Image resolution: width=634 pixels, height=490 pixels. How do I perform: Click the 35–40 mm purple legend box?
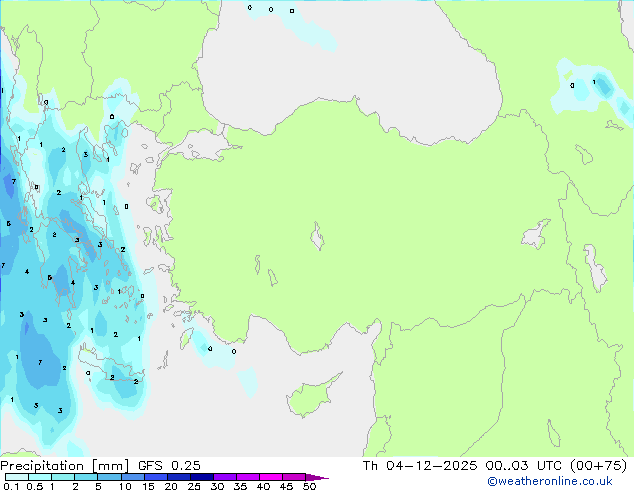(x=248, y=477)
